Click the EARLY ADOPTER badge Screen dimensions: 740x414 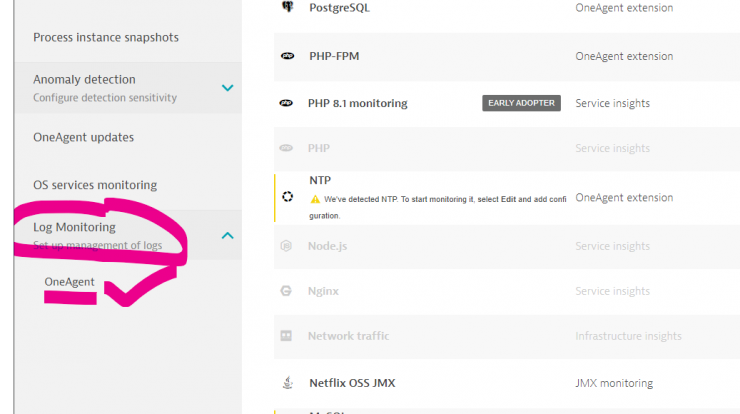pos(521,103)
